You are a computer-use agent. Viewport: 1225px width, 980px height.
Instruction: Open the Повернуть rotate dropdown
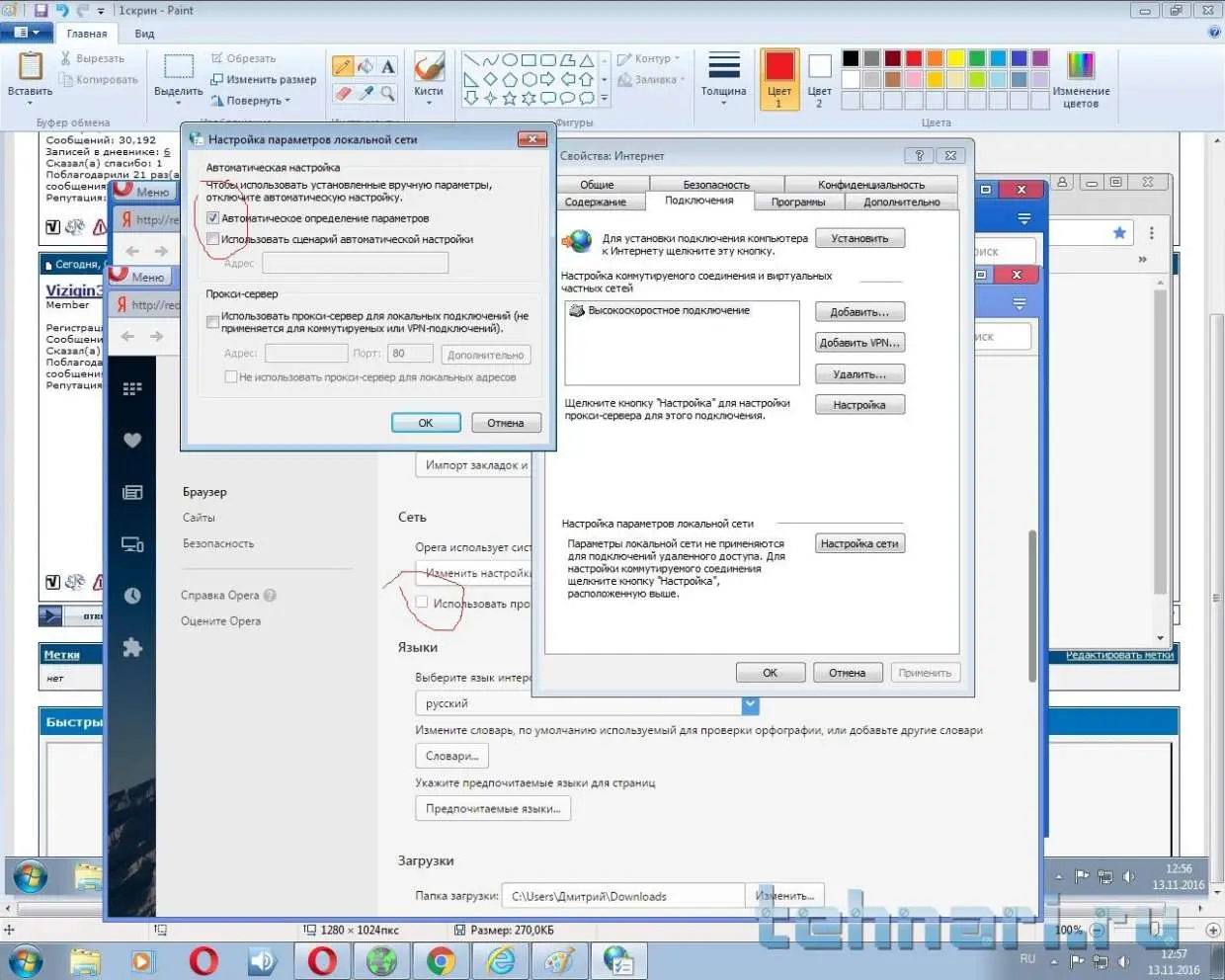(253, 101)
